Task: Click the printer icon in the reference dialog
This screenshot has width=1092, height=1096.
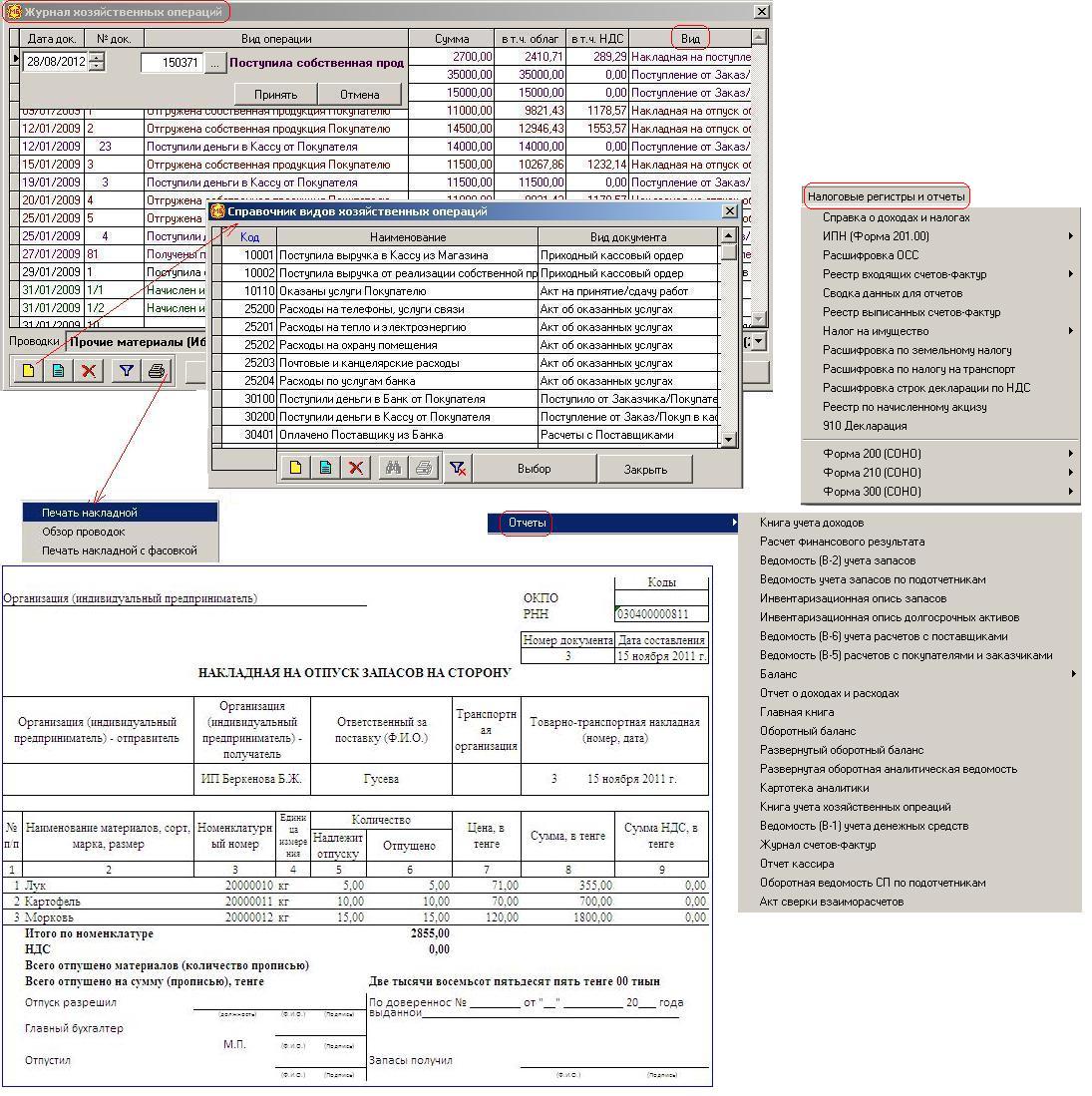Action: coord(424,468)
